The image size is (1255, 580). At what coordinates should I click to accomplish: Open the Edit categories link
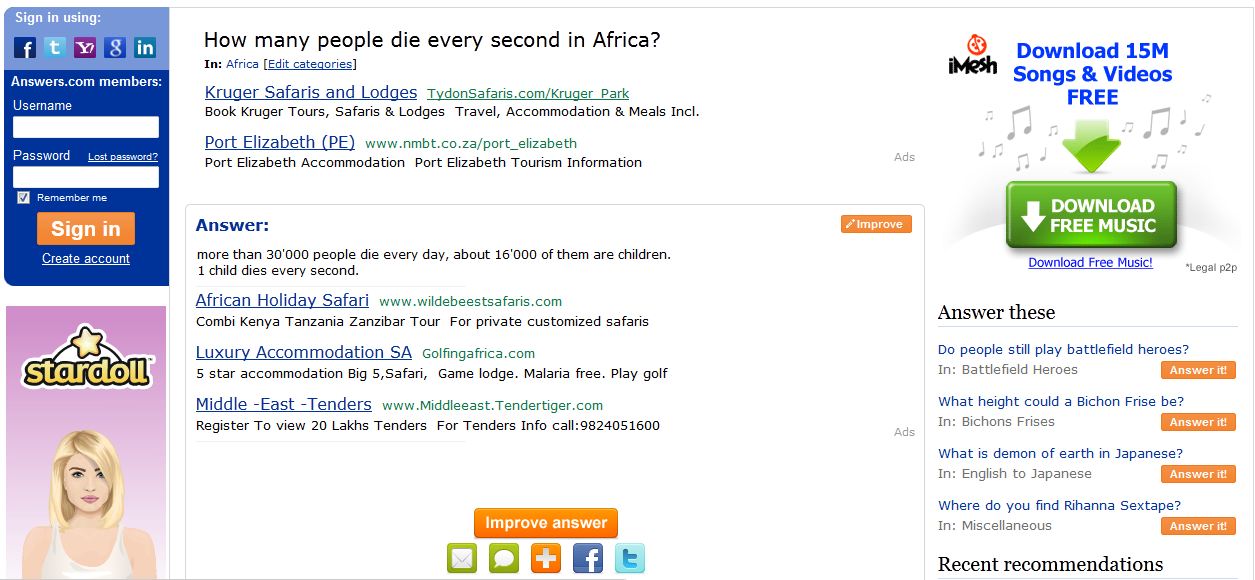point(309,64)
